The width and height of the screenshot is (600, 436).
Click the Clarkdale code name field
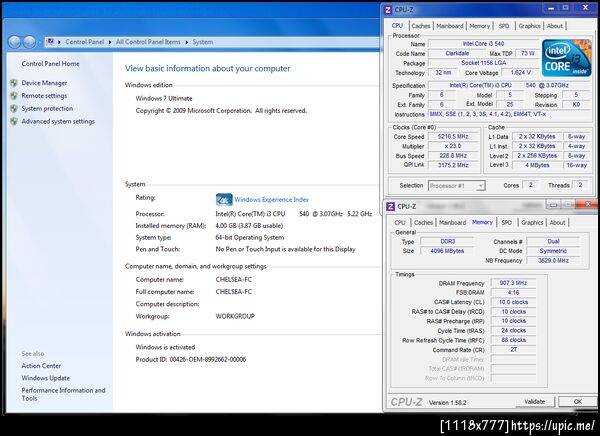pos(457,53)
